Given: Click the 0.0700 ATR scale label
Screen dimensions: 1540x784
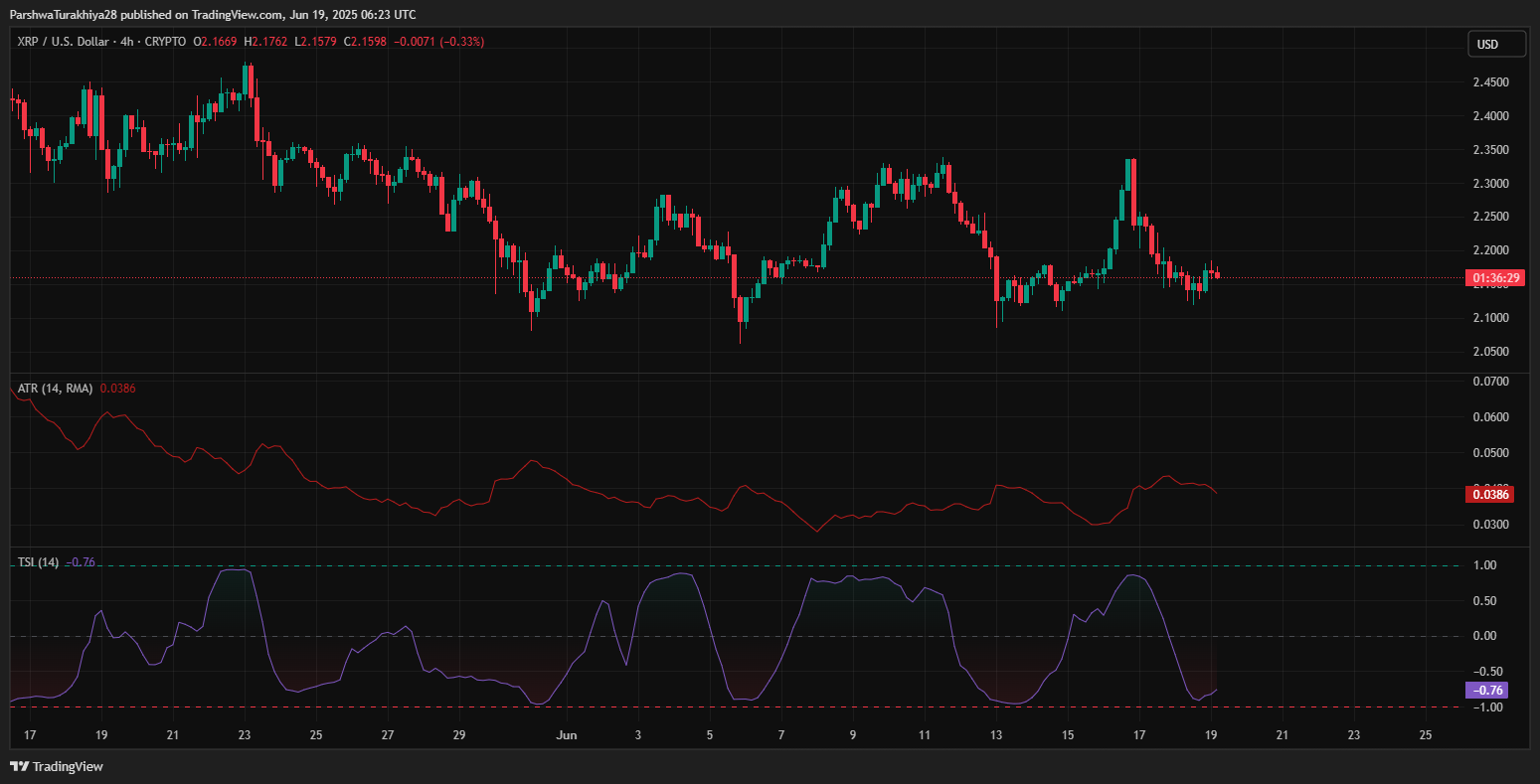Looking at the screenshot, I should [1490, 382].
